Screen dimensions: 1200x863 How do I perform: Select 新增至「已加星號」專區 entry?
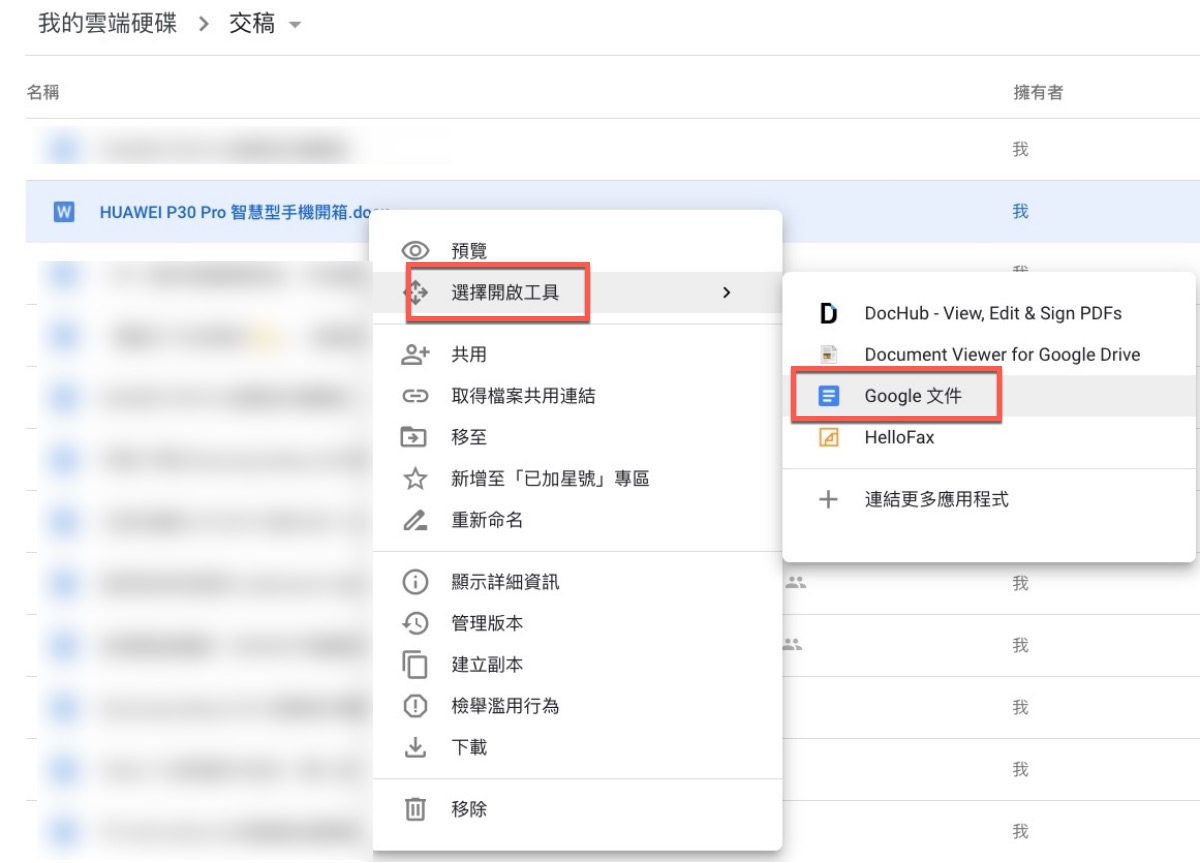pos(577,479)
